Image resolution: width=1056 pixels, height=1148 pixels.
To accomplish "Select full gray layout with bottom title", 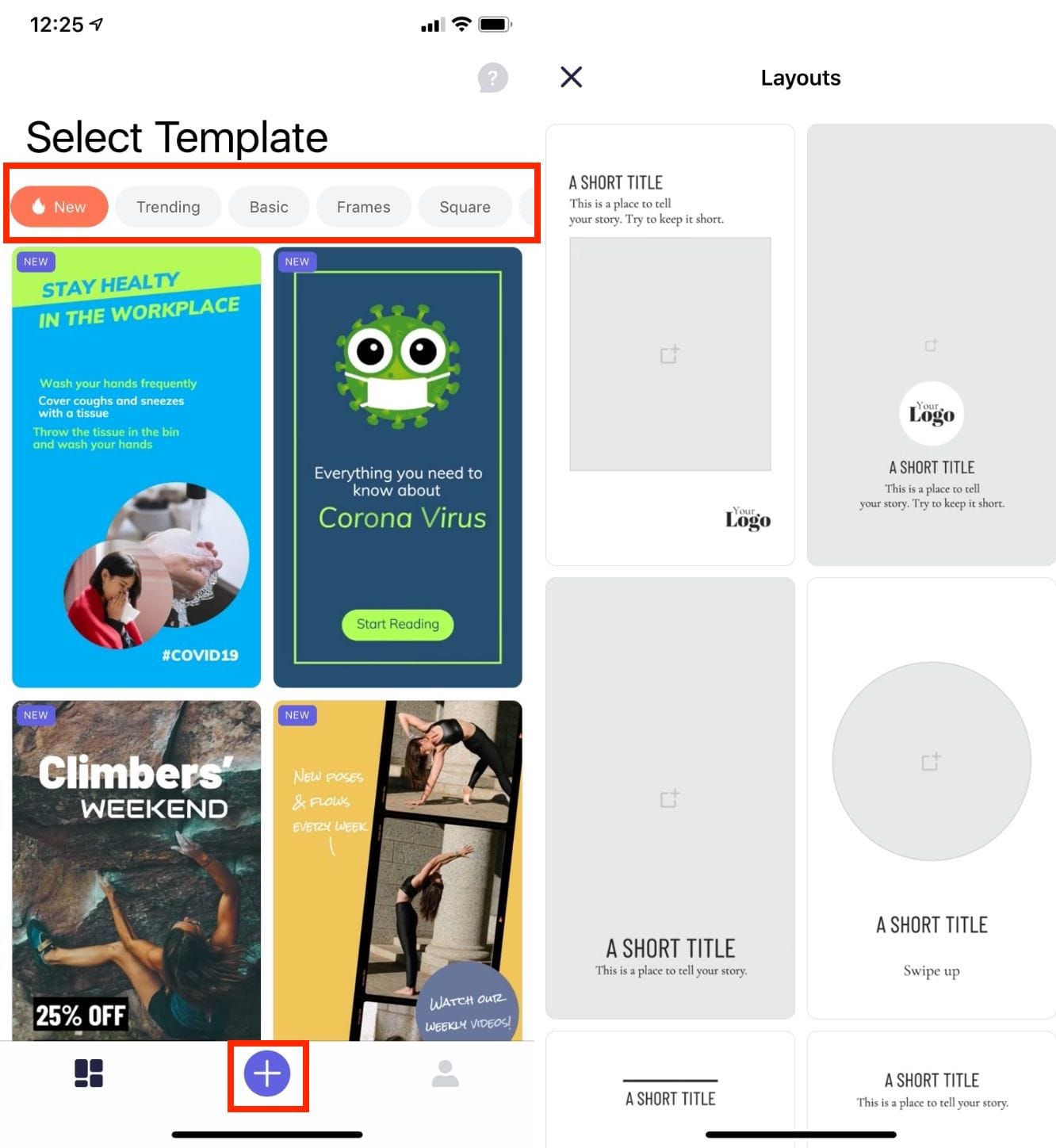I will [670, 798].
